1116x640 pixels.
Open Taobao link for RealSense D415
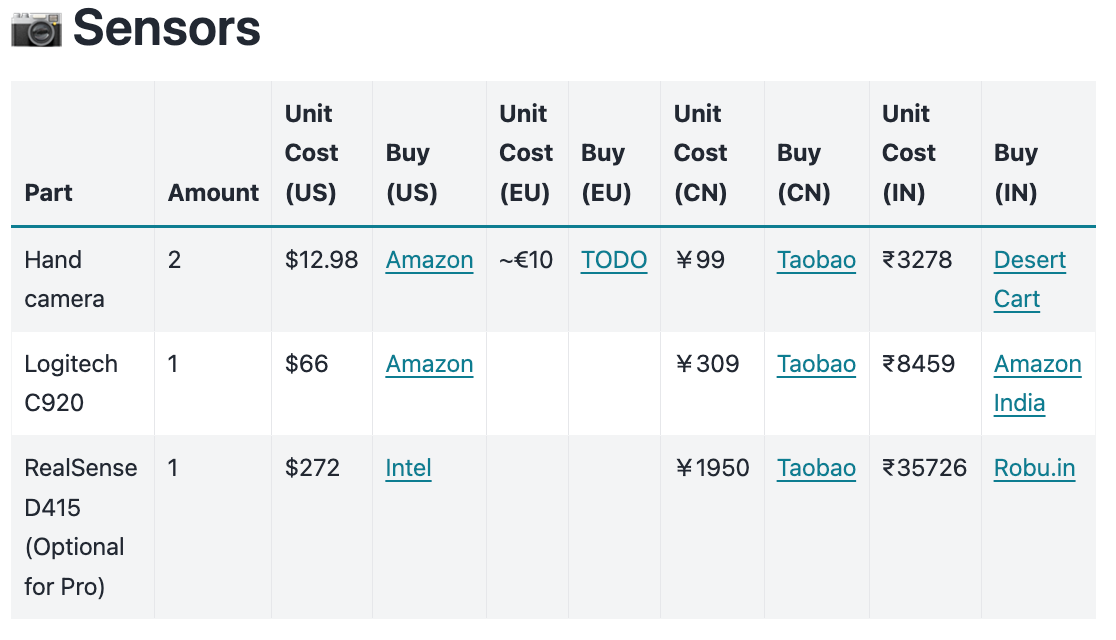pyautogui.click(x=816, y=468)
